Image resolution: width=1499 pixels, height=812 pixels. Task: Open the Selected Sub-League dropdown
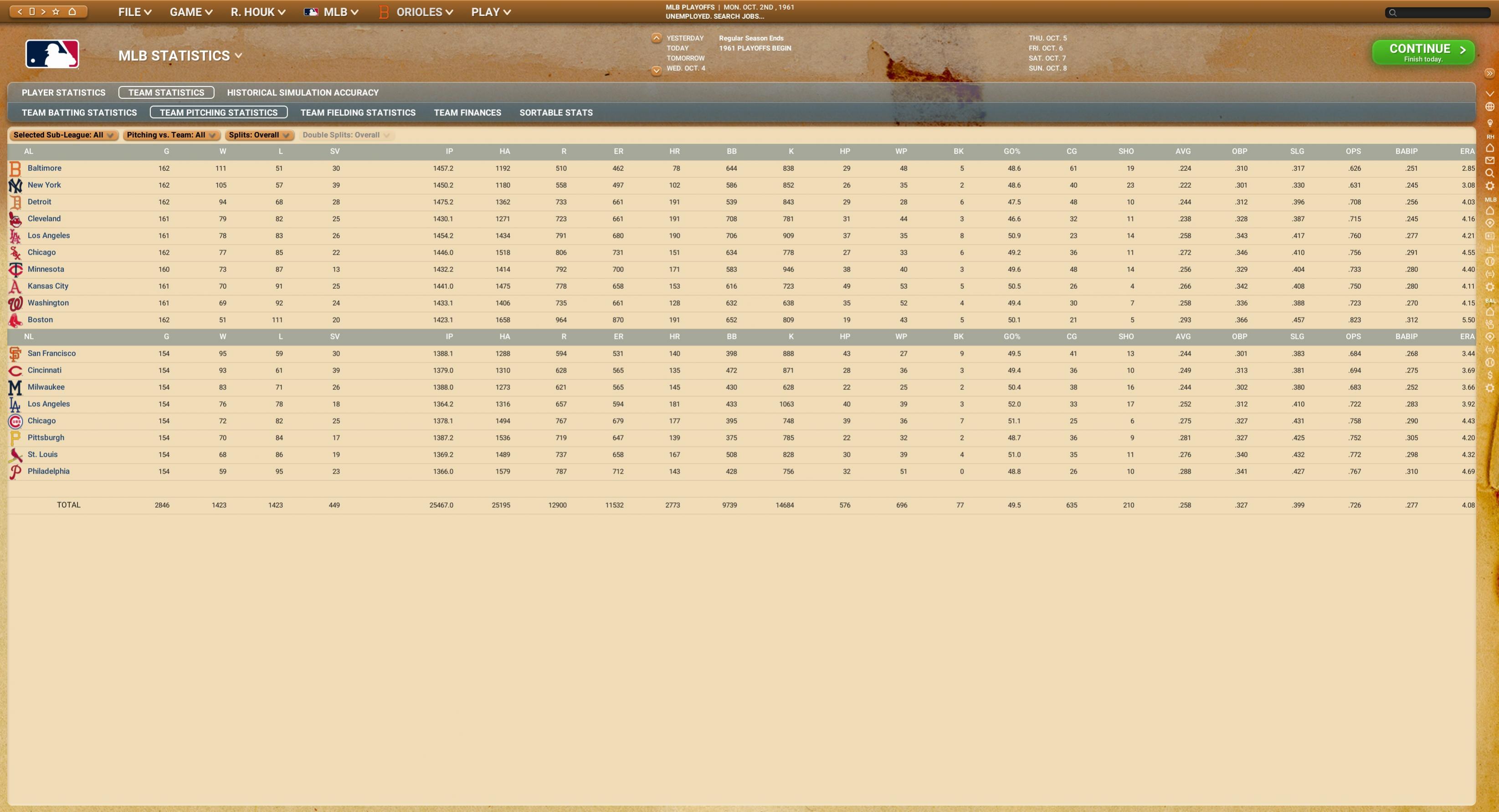click(x=63, y=135)
